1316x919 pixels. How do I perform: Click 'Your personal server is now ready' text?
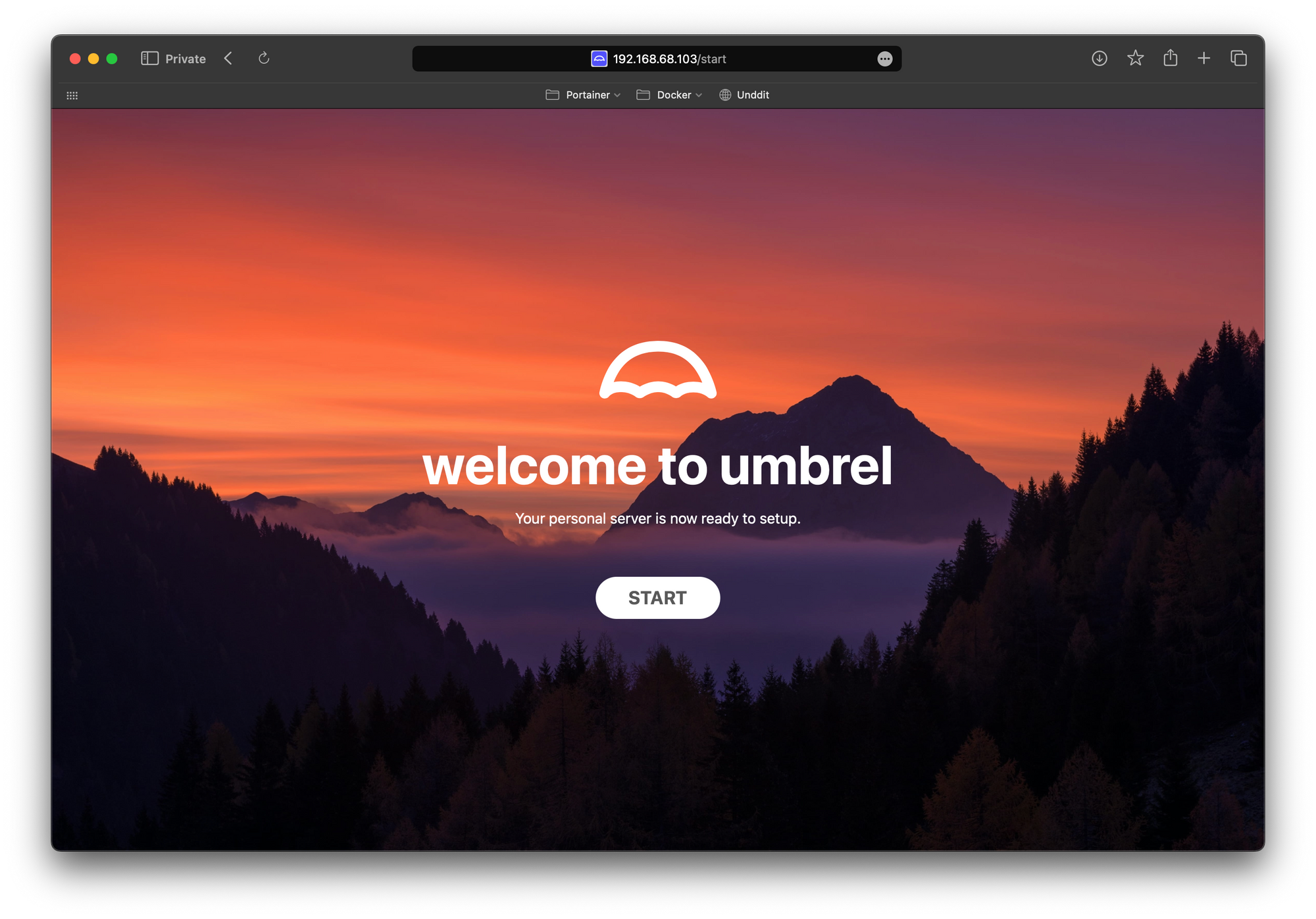[658, 518]
